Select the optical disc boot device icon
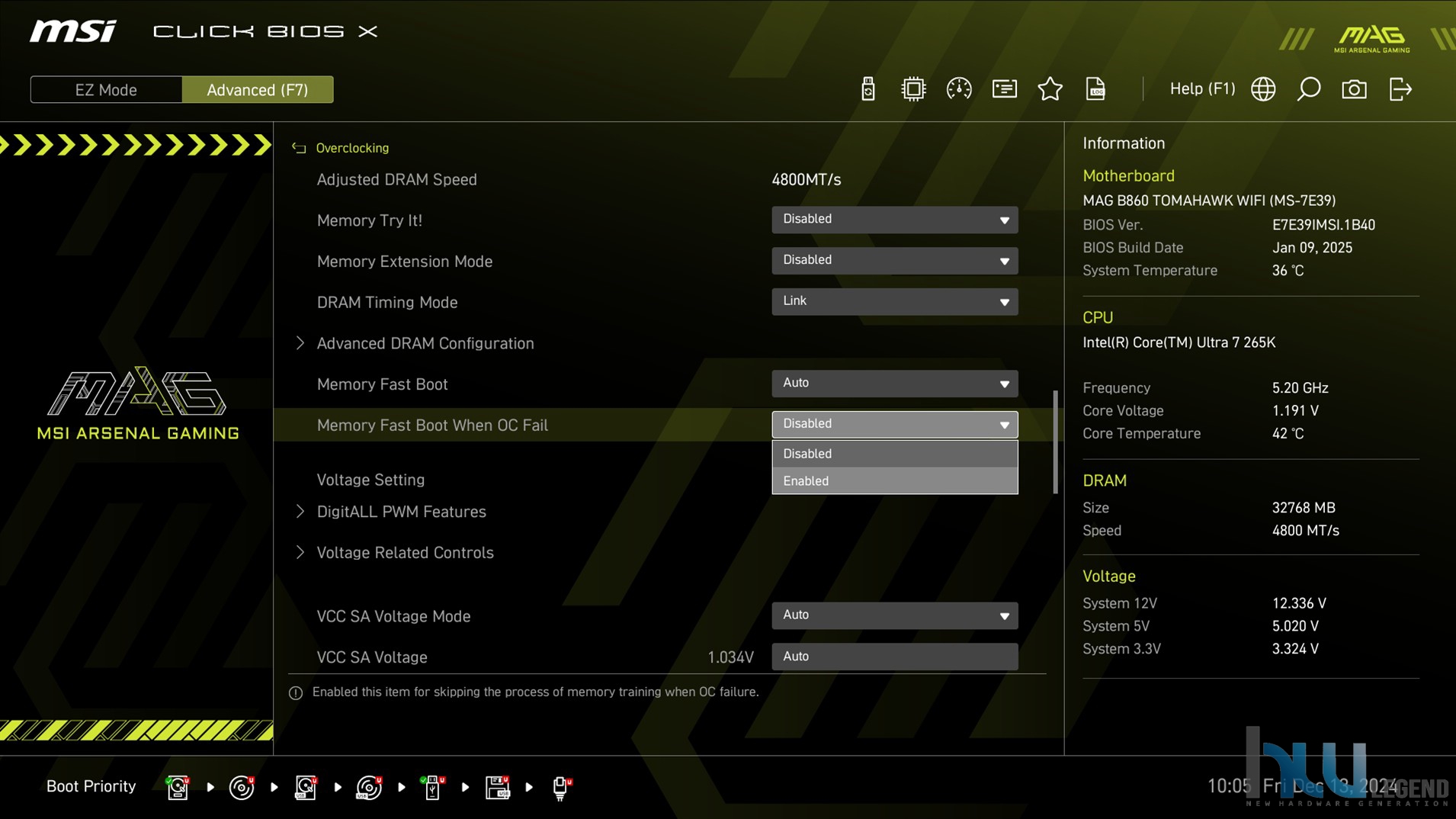The width and height of the screenshot is (1456, 819). pos(242,787)
